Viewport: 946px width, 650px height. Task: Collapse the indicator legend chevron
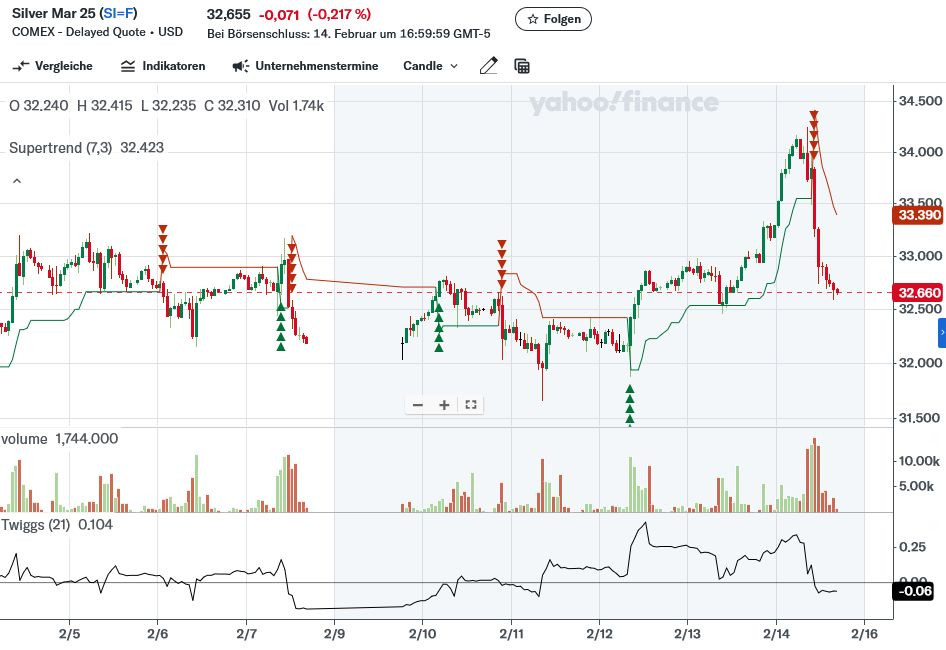[17, 181]
